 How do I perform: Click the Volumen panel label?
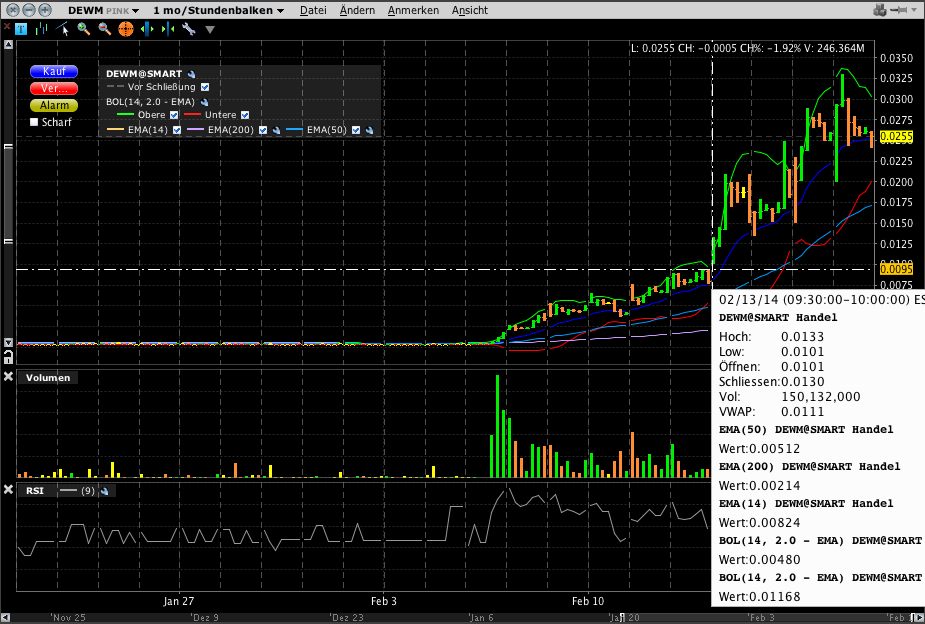[48, 377]
